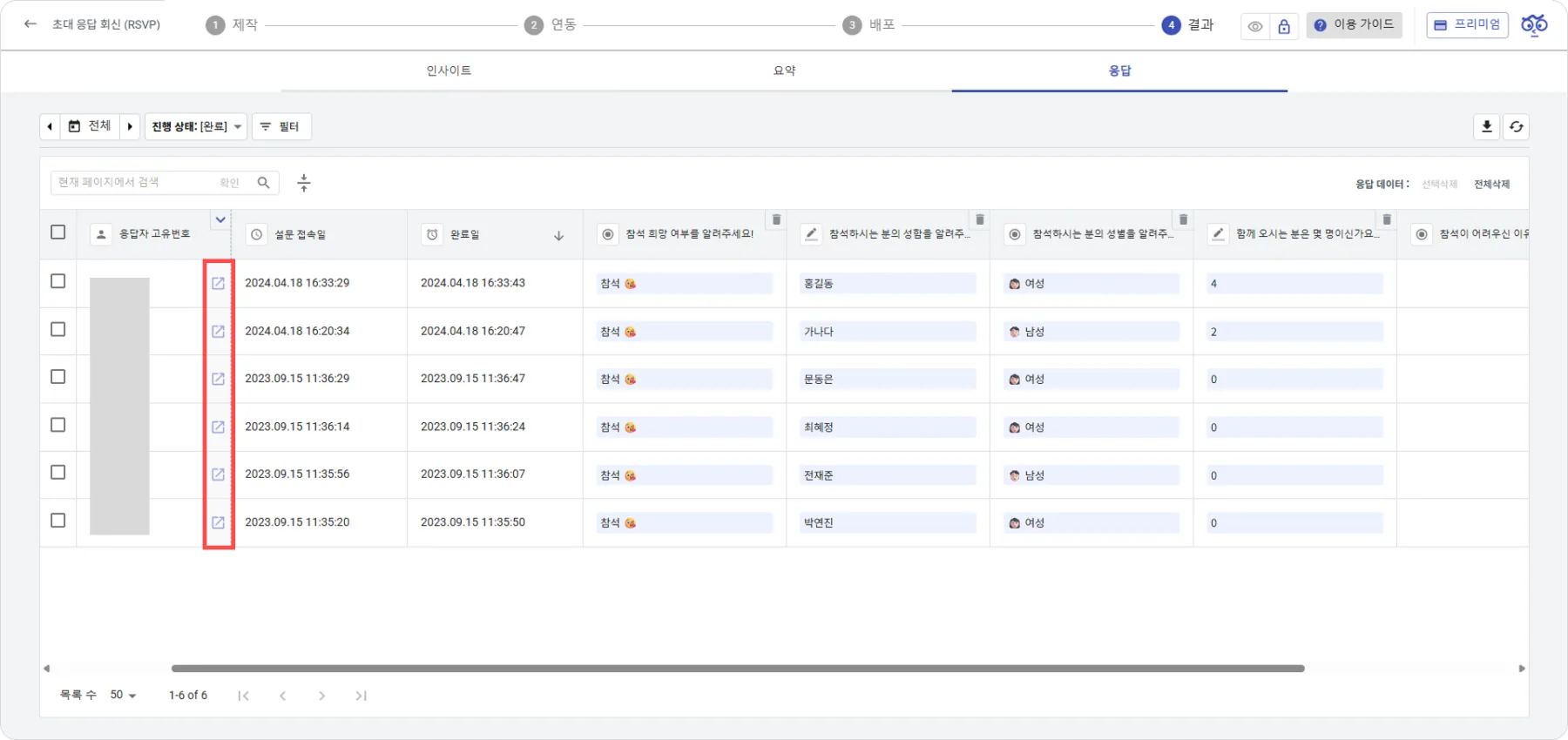Open the preview eye icon in header
Screen dimensions: 1568x740
(1254, 26)
